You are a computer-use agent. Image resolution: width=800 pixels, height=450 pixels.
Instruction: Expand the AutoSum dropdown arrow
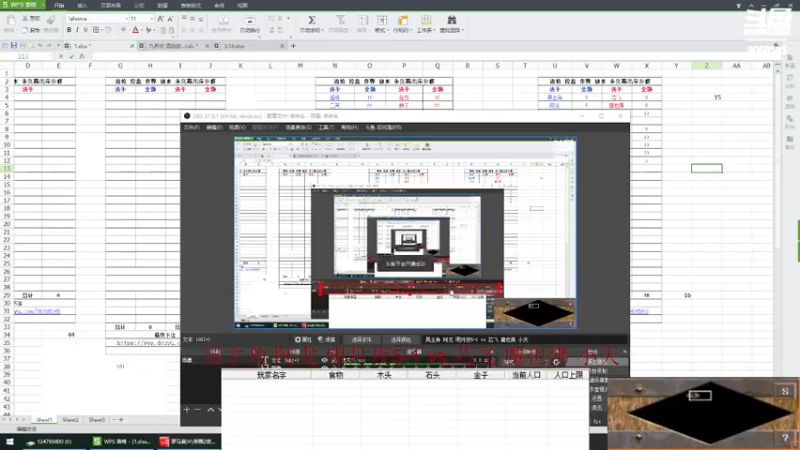click(323, 31)
